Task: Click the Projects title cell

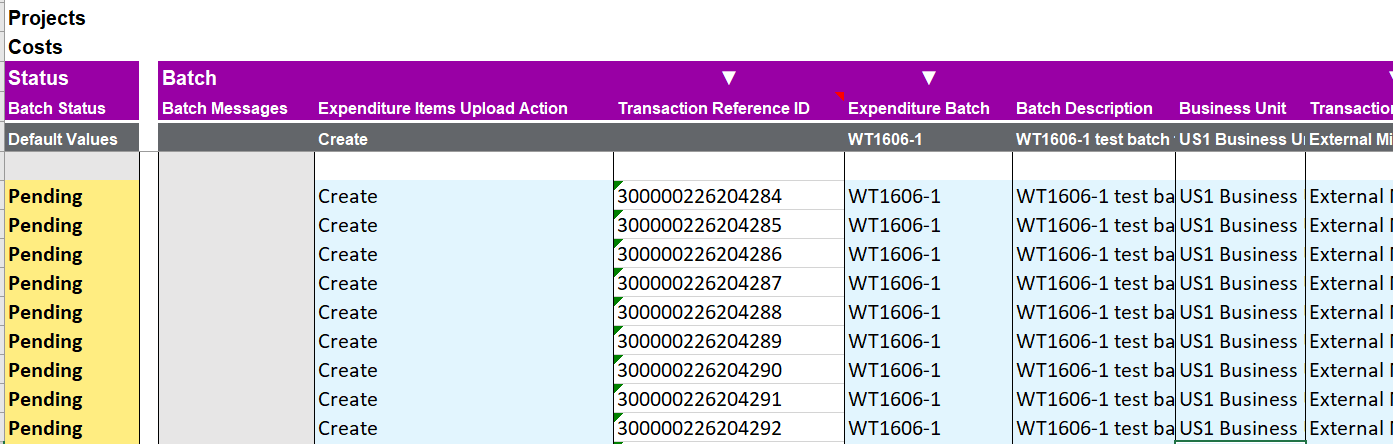Action: [47, 18]
